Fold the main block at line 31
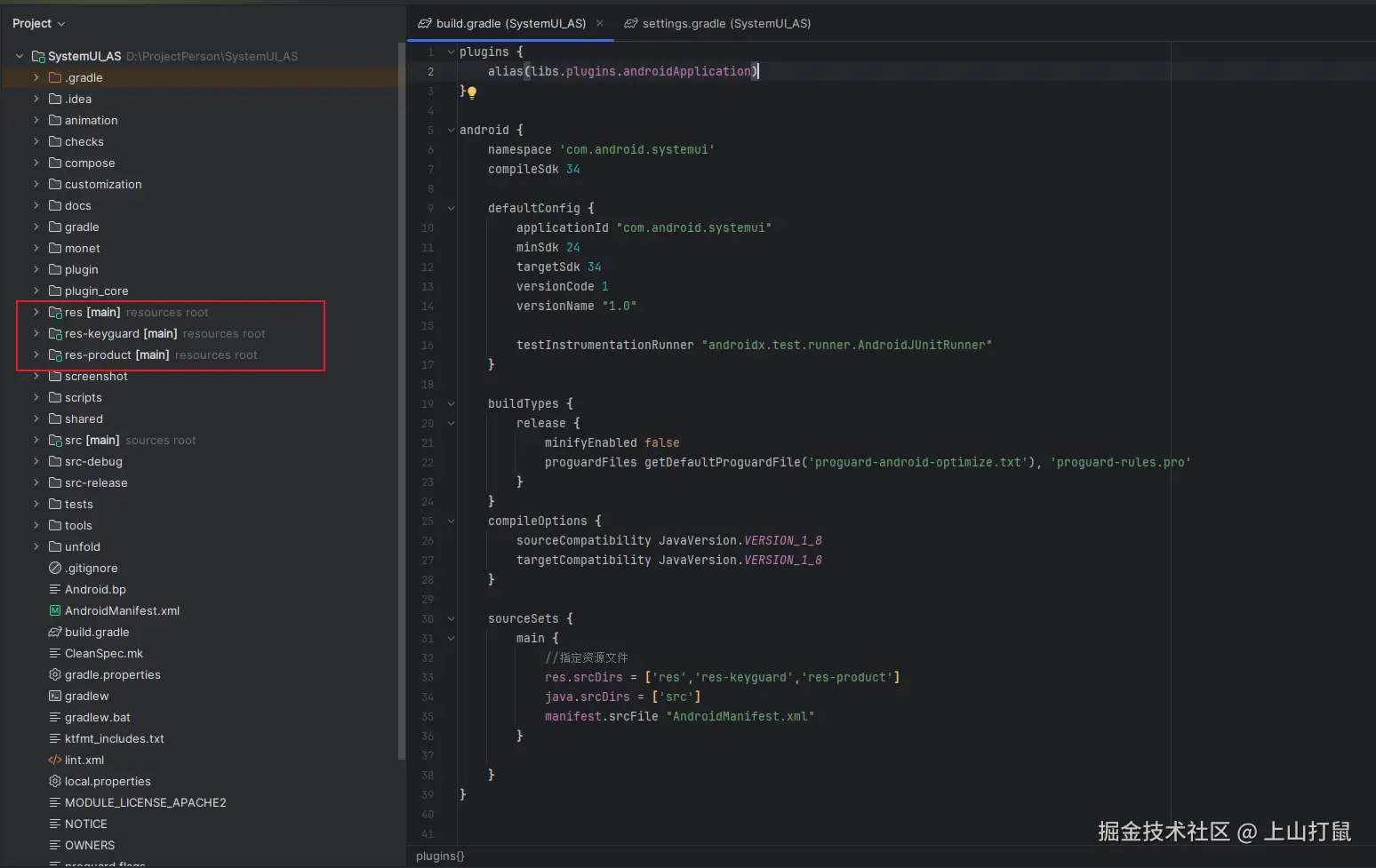 coord(451,638)
